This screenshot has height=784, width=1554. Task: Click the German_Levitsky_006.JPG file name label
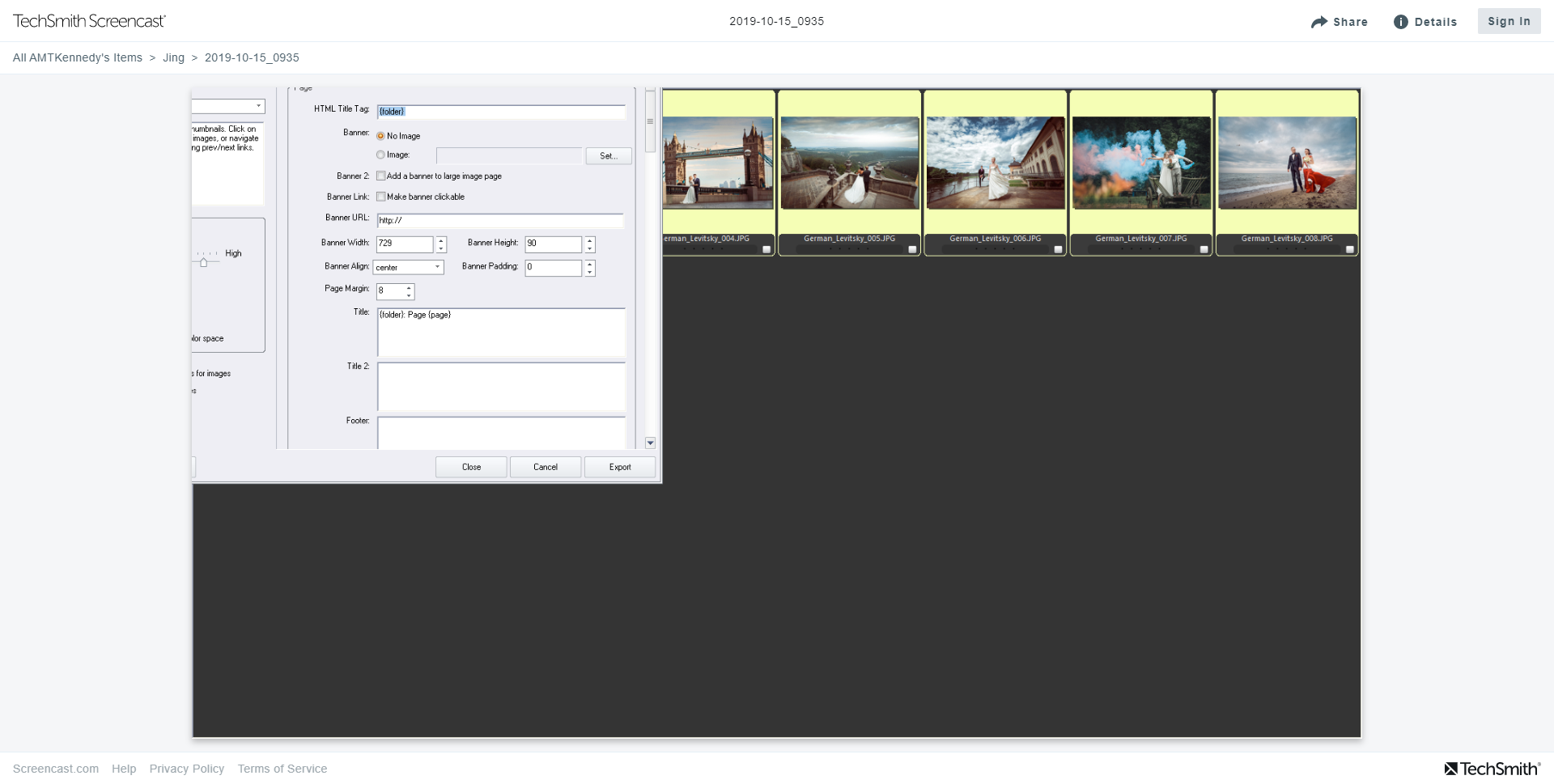point(996,239)
